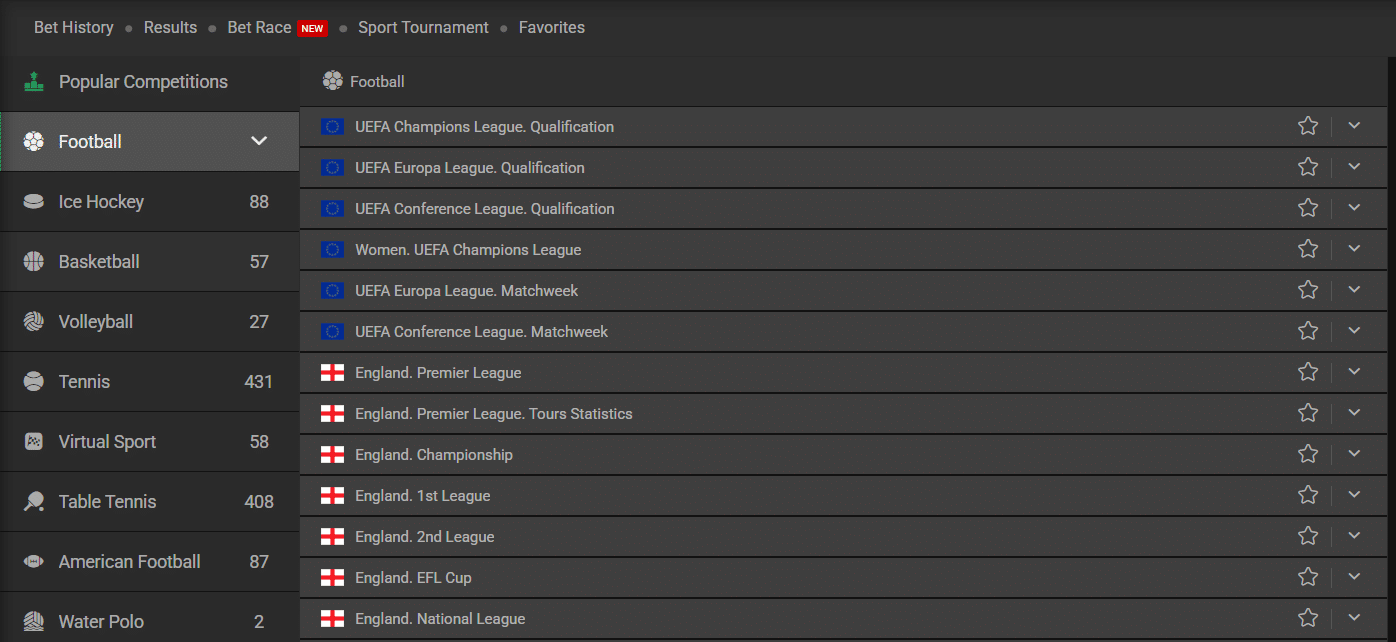Switch to the Results section
The height and width of the screenshot is (642, 1396).
(x=170, y=27)
